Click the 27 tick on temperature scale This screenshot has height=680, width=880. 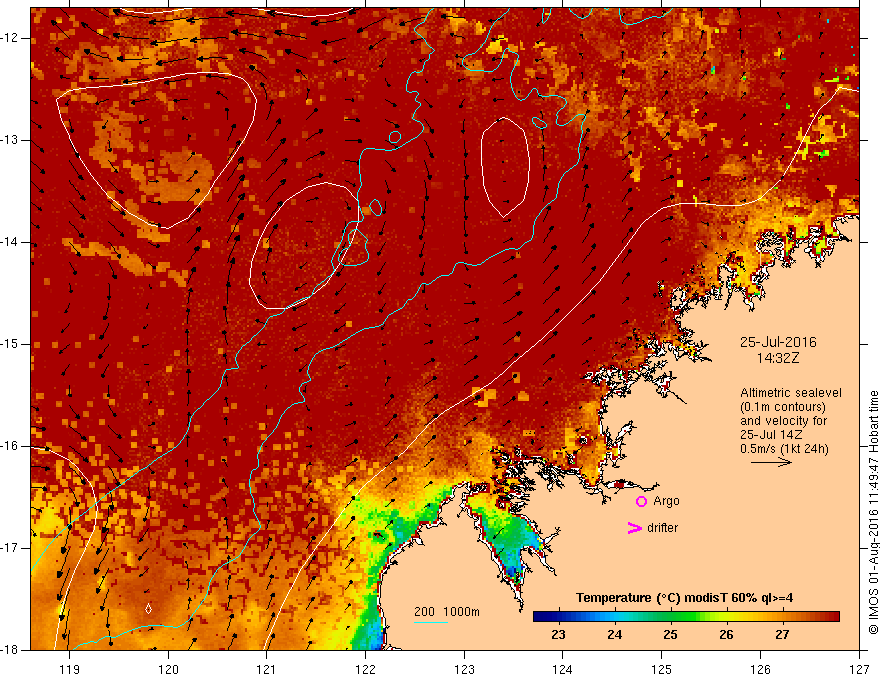pos(782,635)
